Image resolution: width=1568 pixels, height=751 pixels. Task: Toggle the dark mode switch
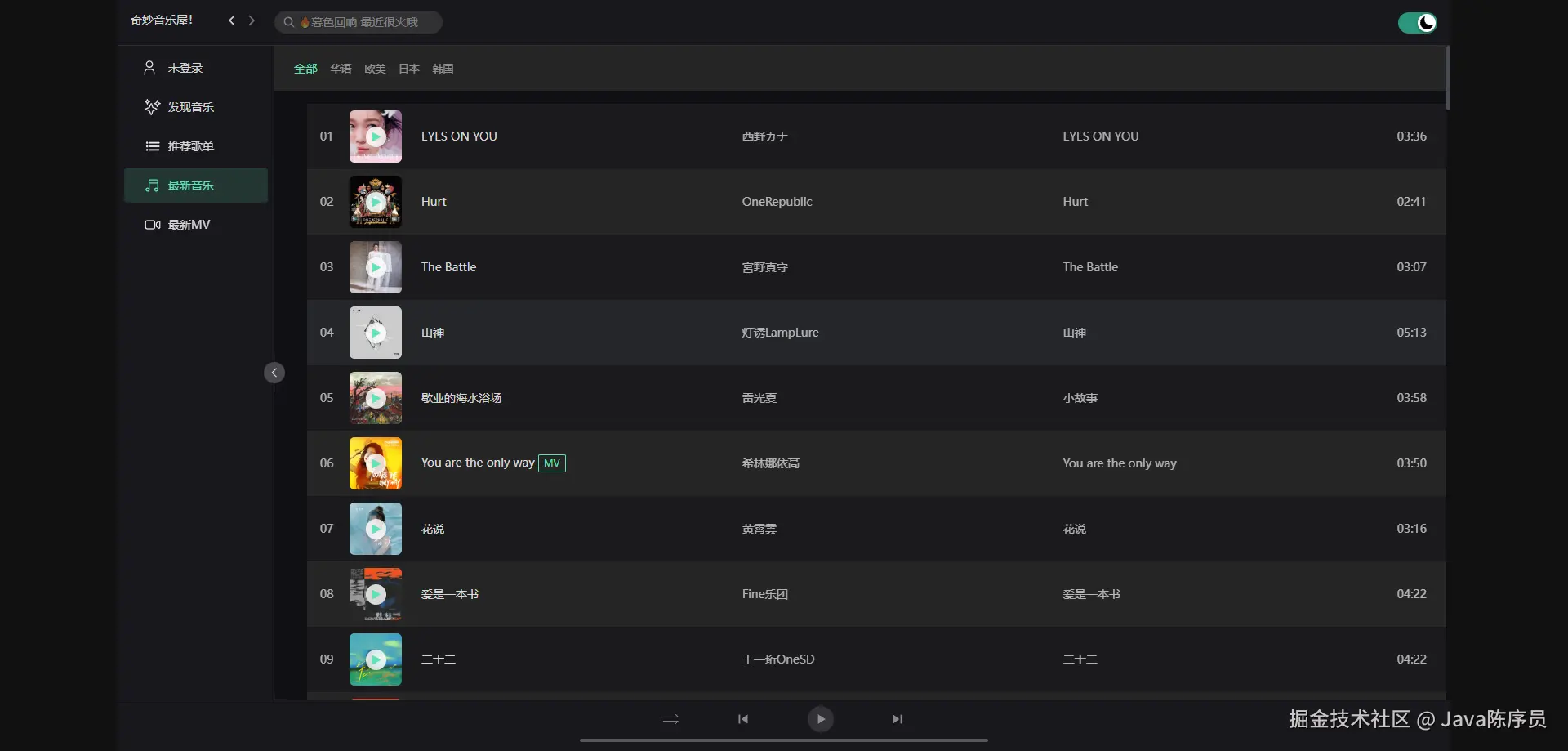pos(1417,23)
